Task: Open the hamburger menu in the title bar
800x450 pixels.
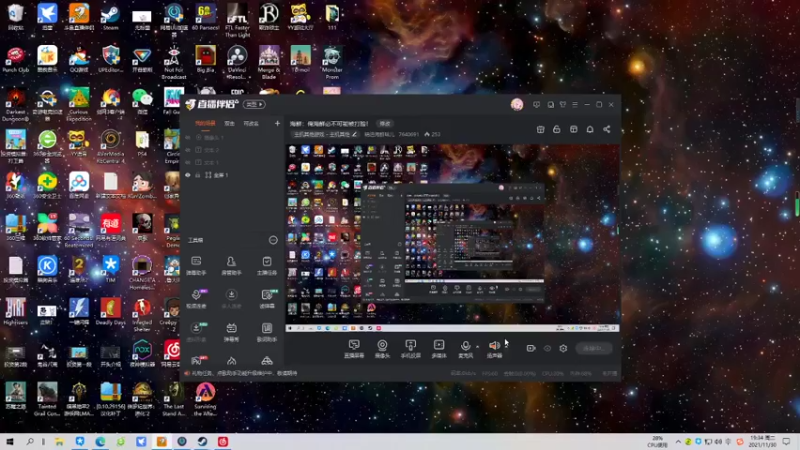Action: point(575,105)
